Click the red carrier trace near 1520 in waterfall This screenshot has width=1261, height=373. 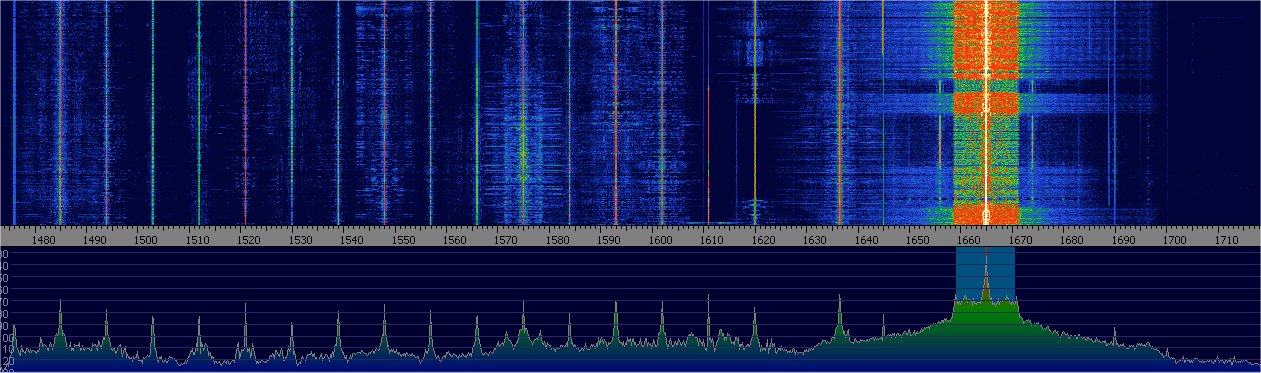245,112
